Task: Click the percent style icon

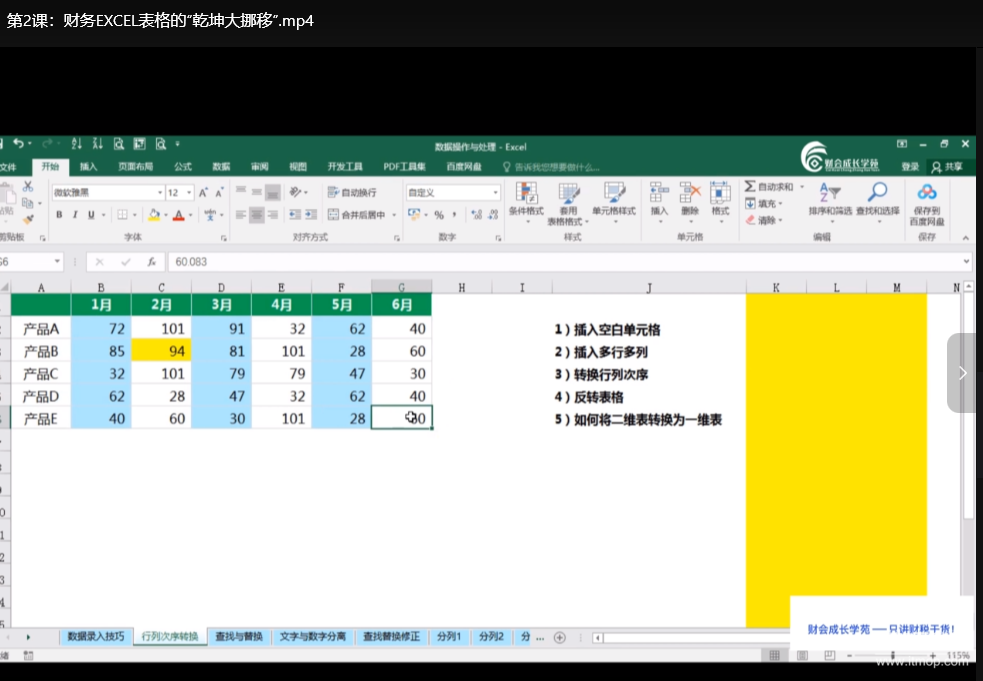Action: click(x=439, y=214)
